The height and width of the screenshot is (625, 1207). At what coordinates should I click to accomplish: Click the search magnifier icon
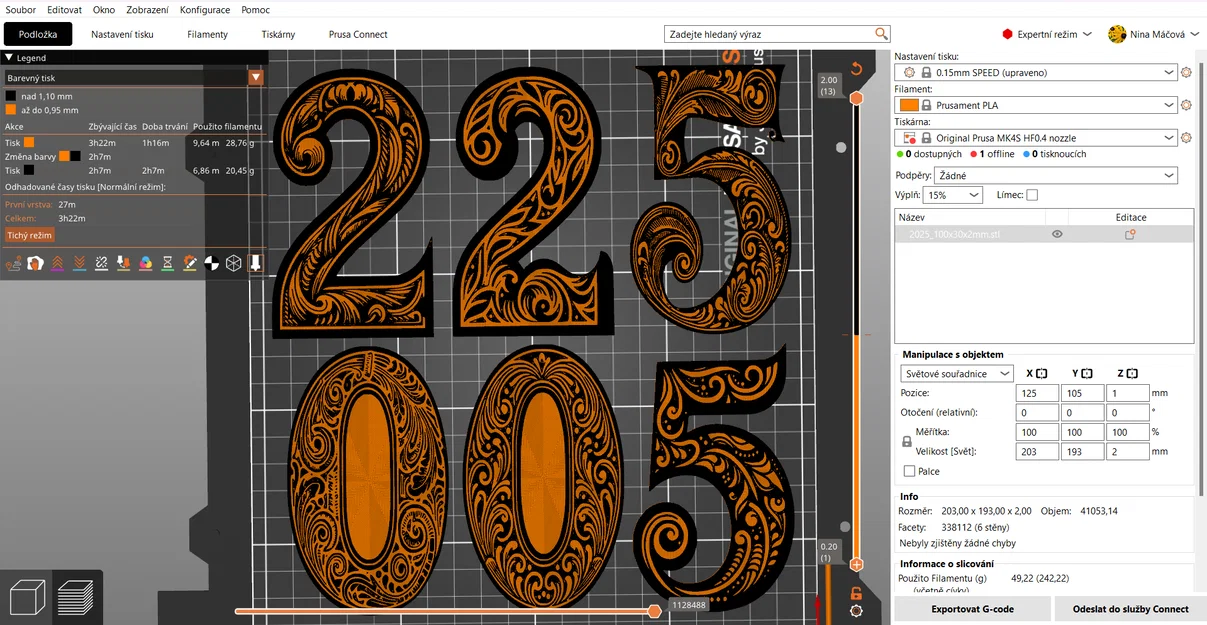coord(881,34)
